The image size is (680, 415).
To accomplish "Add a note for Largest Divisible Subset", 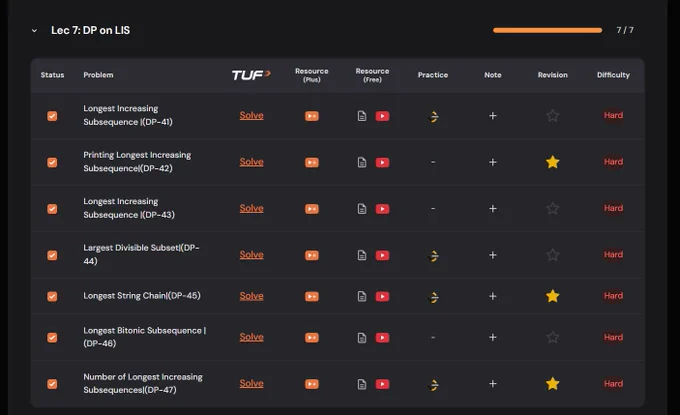I will pyautogui.click(x=493, y=255).
